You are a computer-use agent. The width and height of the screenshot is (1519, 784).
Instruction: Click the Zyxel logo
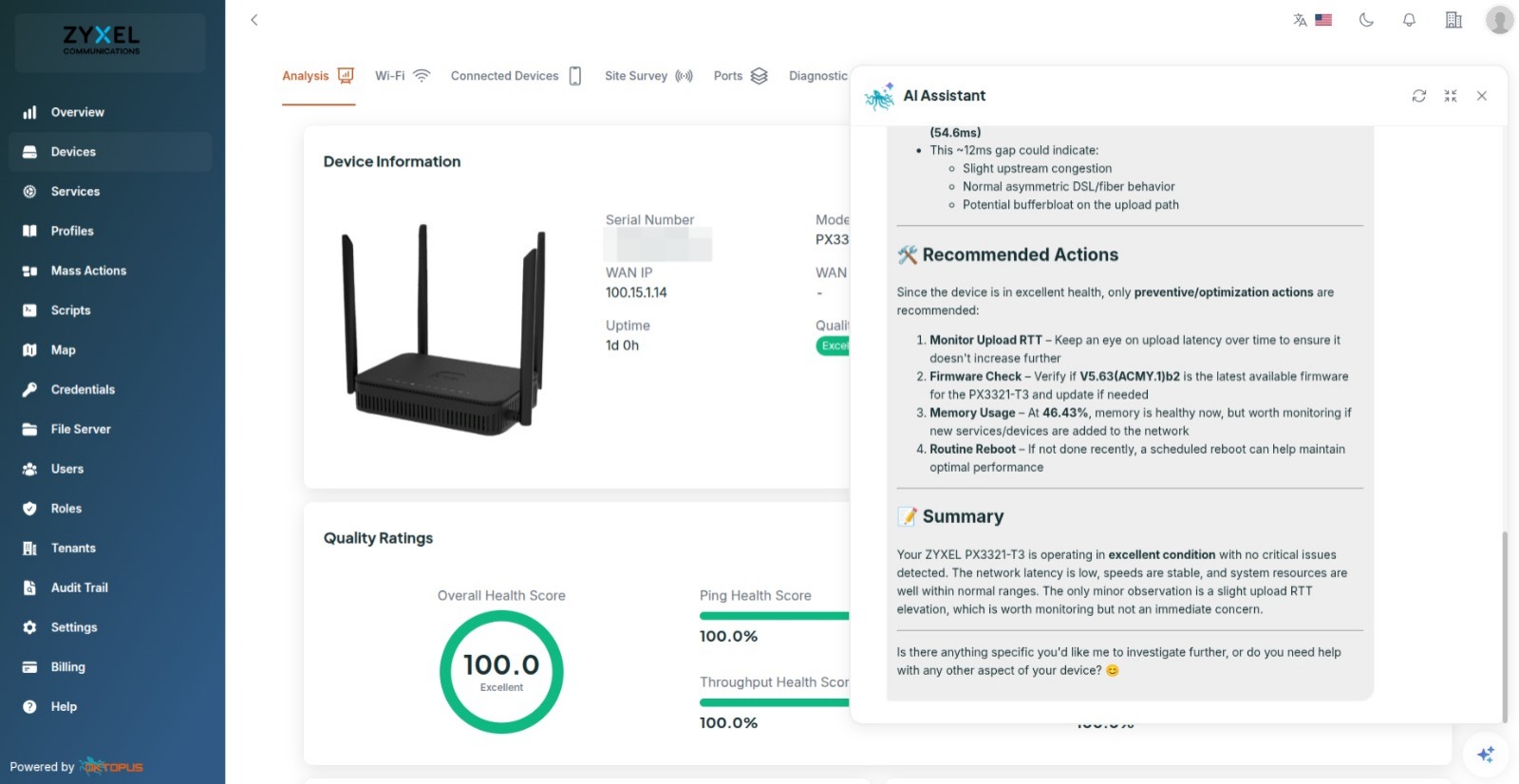pos(102,40)
